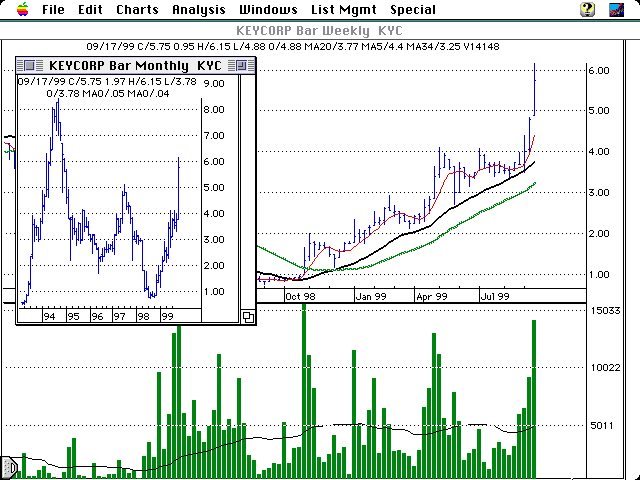This screenshot has height=480, width=640.
Task: Click the 3.00 price label on the Weekly axis
Action: click(599, 193)
